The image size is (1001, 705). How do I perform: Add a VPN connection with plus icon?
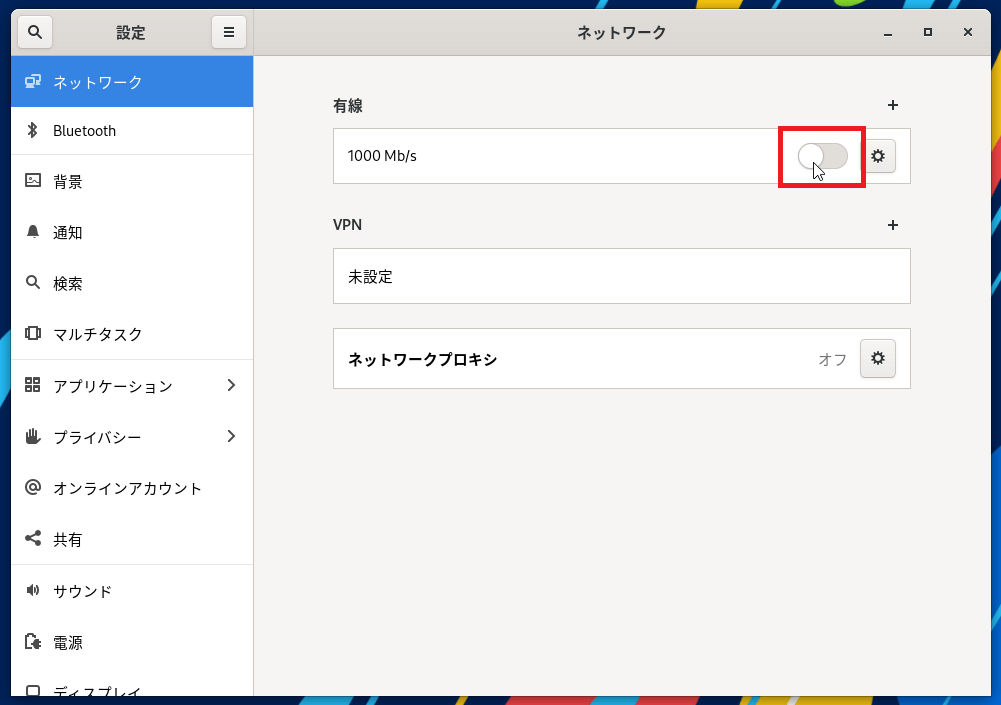pyautogui.click(x=893, y=225)
